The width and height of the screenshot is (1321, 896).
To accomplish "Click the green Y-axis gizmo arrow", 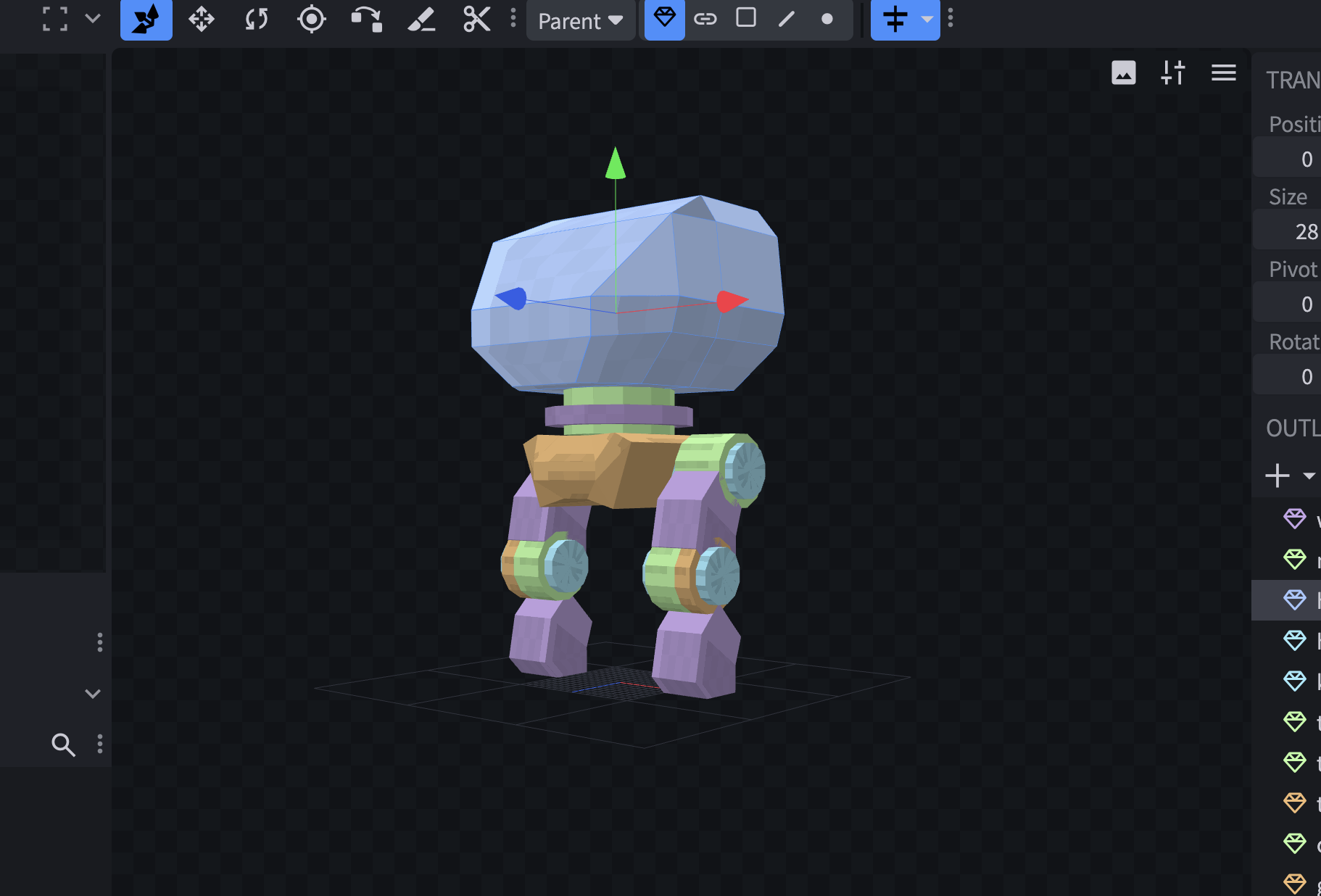I will [616, 163].
